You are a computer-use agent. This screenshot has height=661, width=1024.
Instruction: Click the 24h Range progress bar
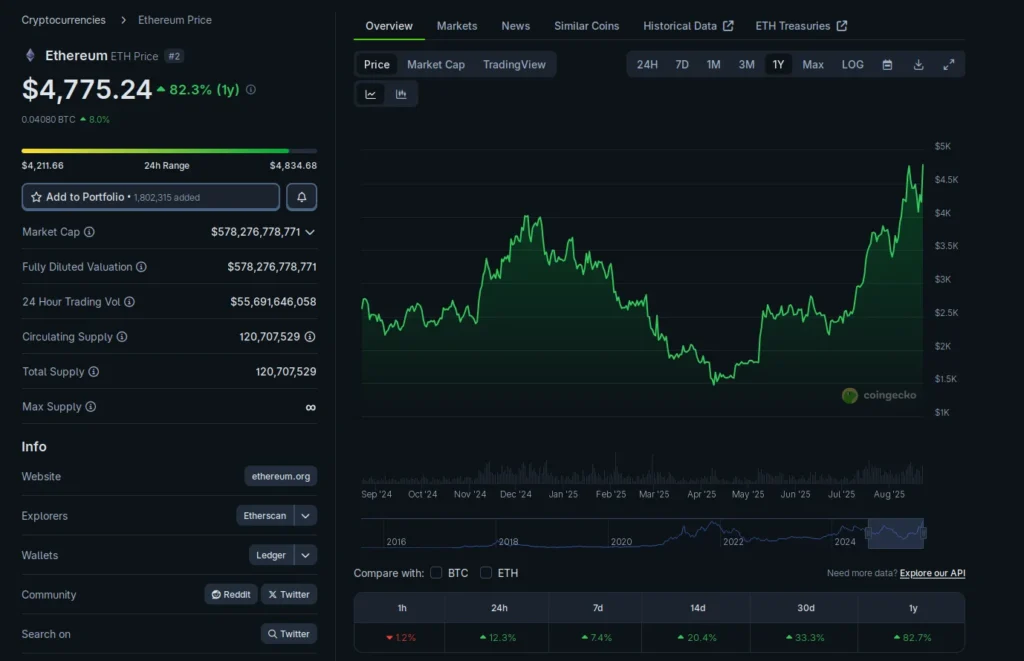click(169, 151)
